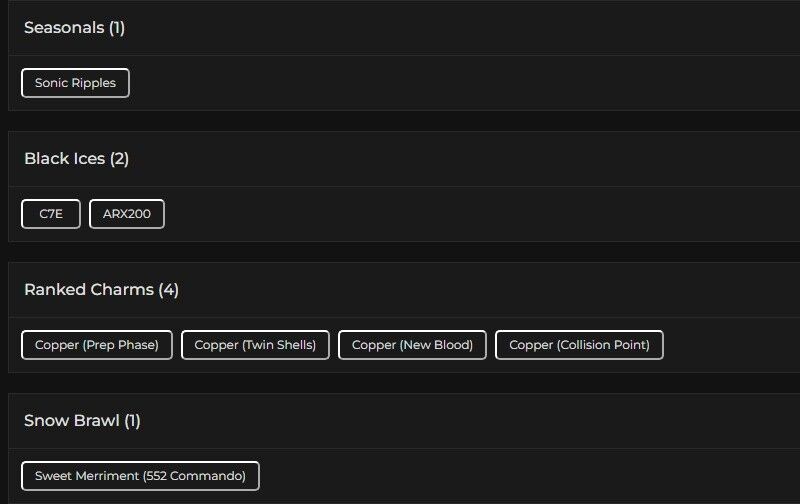Pick the Copper (New Blood) charm
Screen dimensions: 800x504
[412, 345]
